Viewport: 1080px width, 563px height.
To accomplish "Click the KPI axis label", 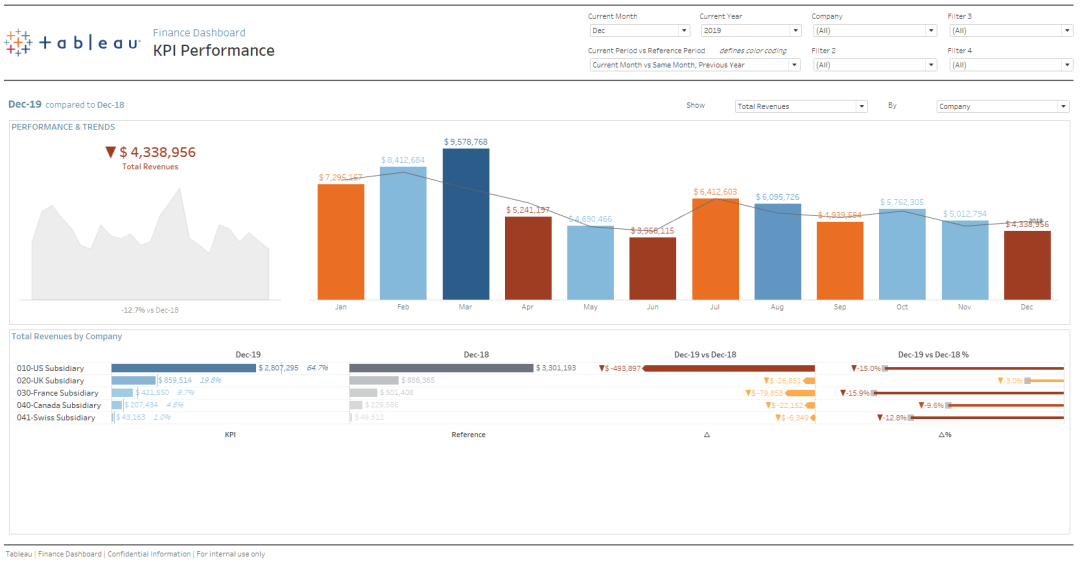I will [x=230, y=435].
